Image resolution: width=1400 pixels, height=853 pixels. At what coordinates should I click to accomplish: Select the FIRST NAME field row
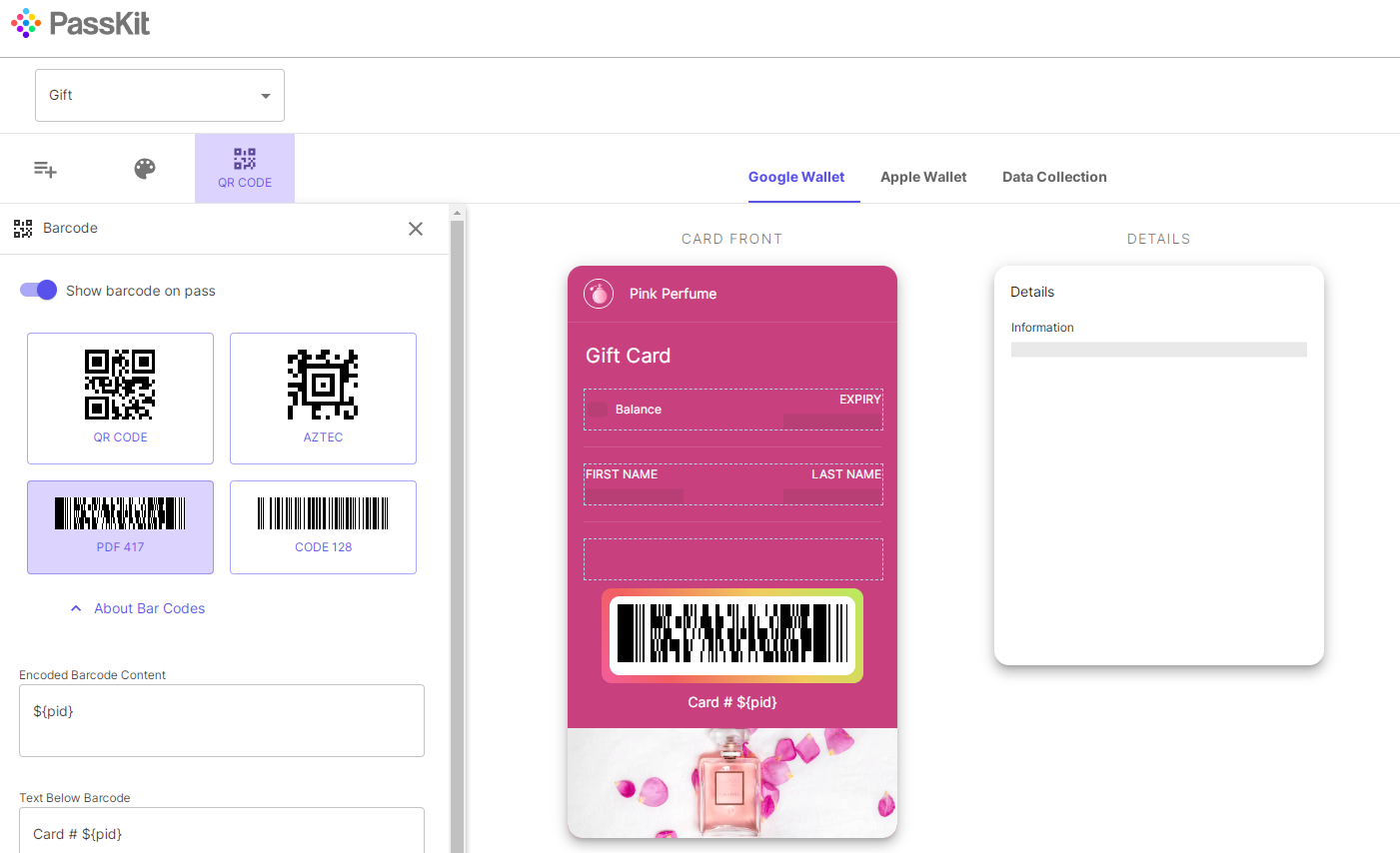[732, 484]
